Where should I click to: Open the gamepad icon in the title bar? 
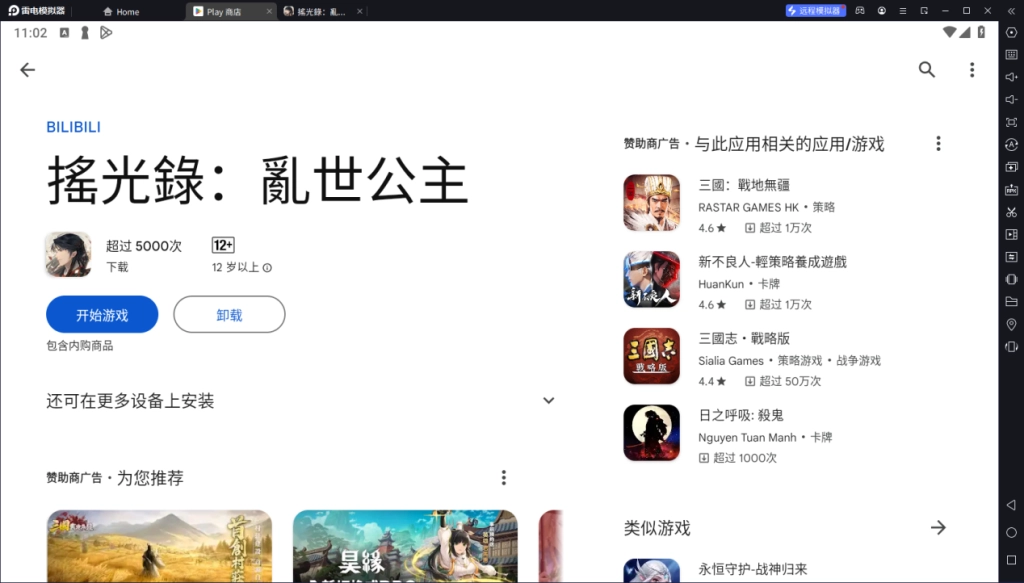[x=860, y=10]
